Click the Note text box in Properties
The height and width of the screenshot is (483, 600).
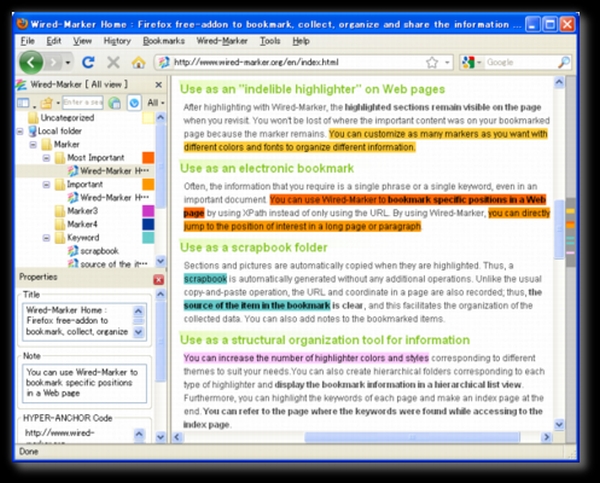pos(85,383)
